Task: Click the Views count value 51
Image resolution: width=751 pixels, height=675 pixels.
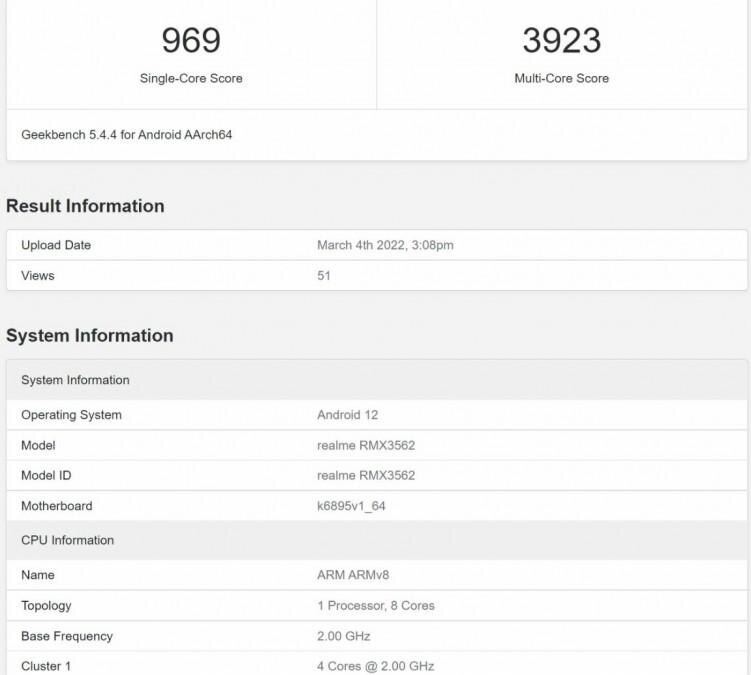Action: click(324, 275)
